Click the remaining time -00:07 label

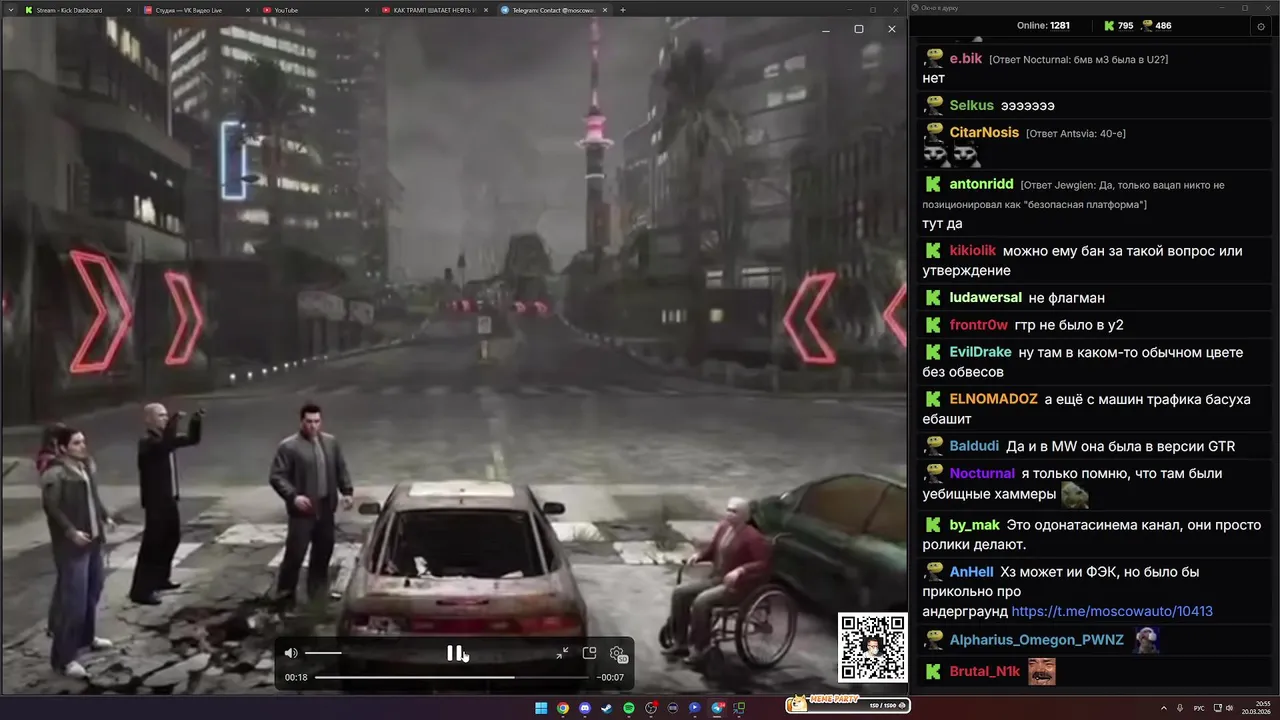coord(610,677)
